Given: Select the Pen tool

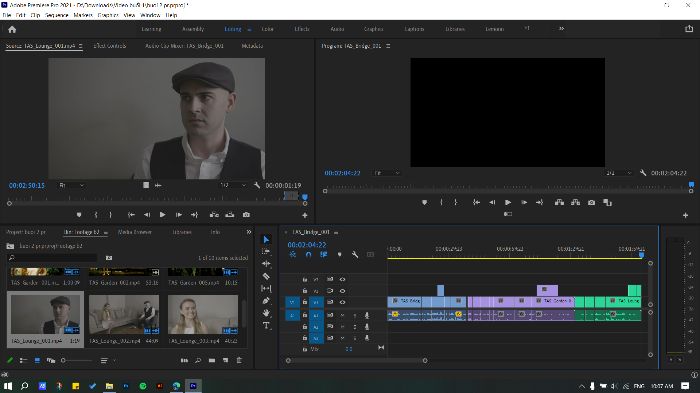Looking at the screenshot, I should [x=266, y=301].
